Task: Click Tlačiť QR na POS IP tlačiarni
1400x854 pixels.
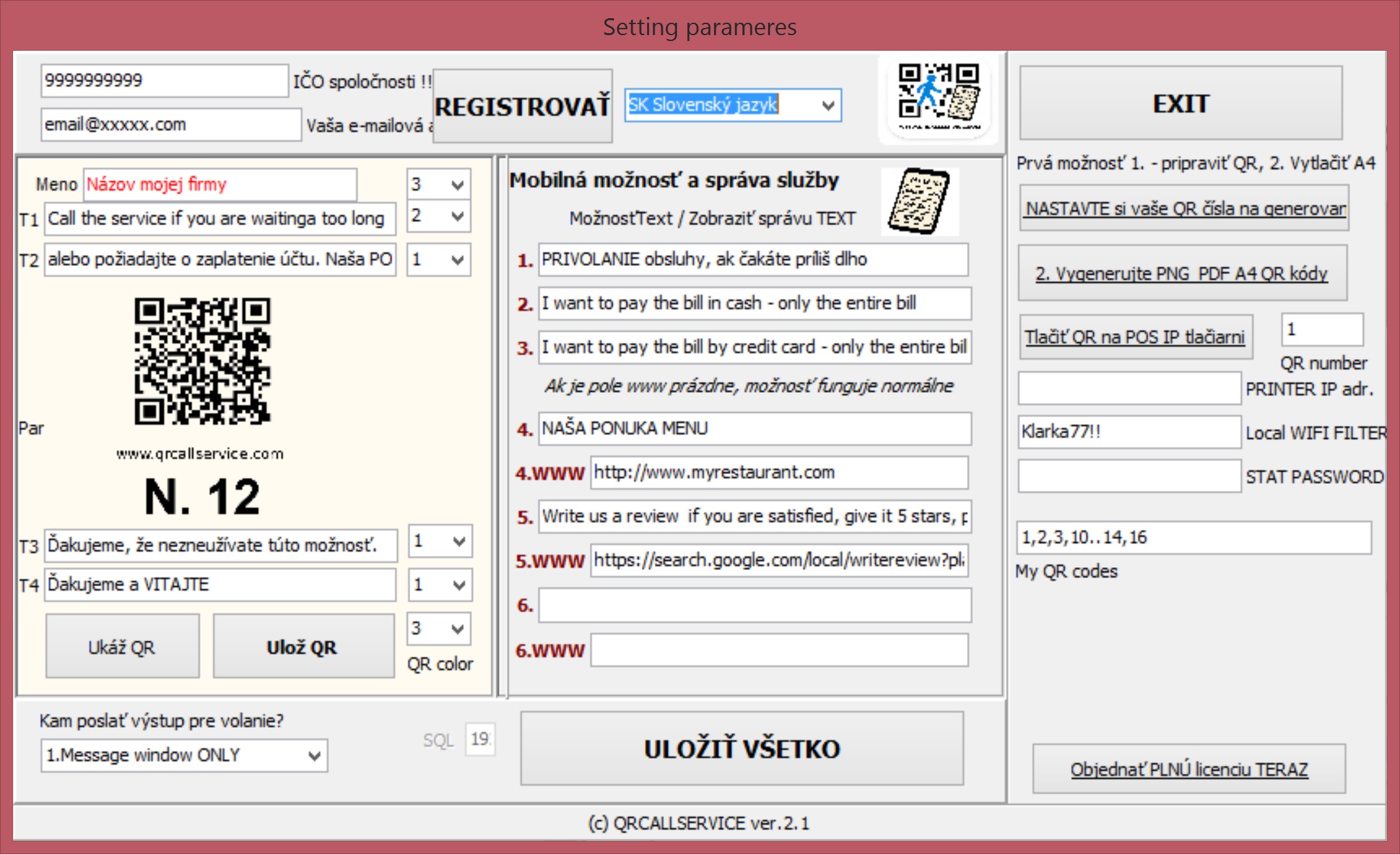Action: point(1135,337)
